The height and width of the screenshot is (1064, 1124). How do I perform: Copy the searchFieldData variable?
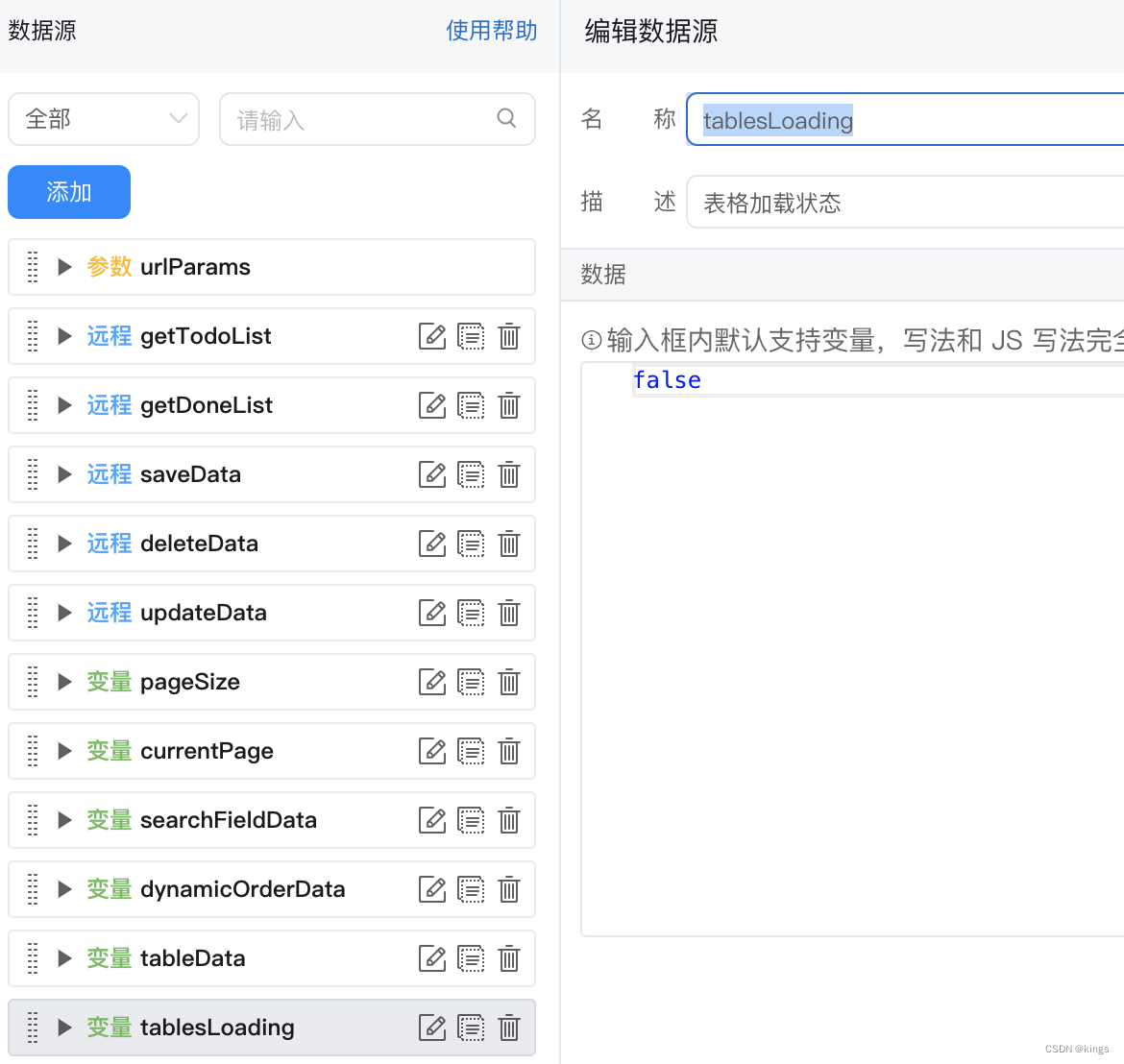coord(471,820)
